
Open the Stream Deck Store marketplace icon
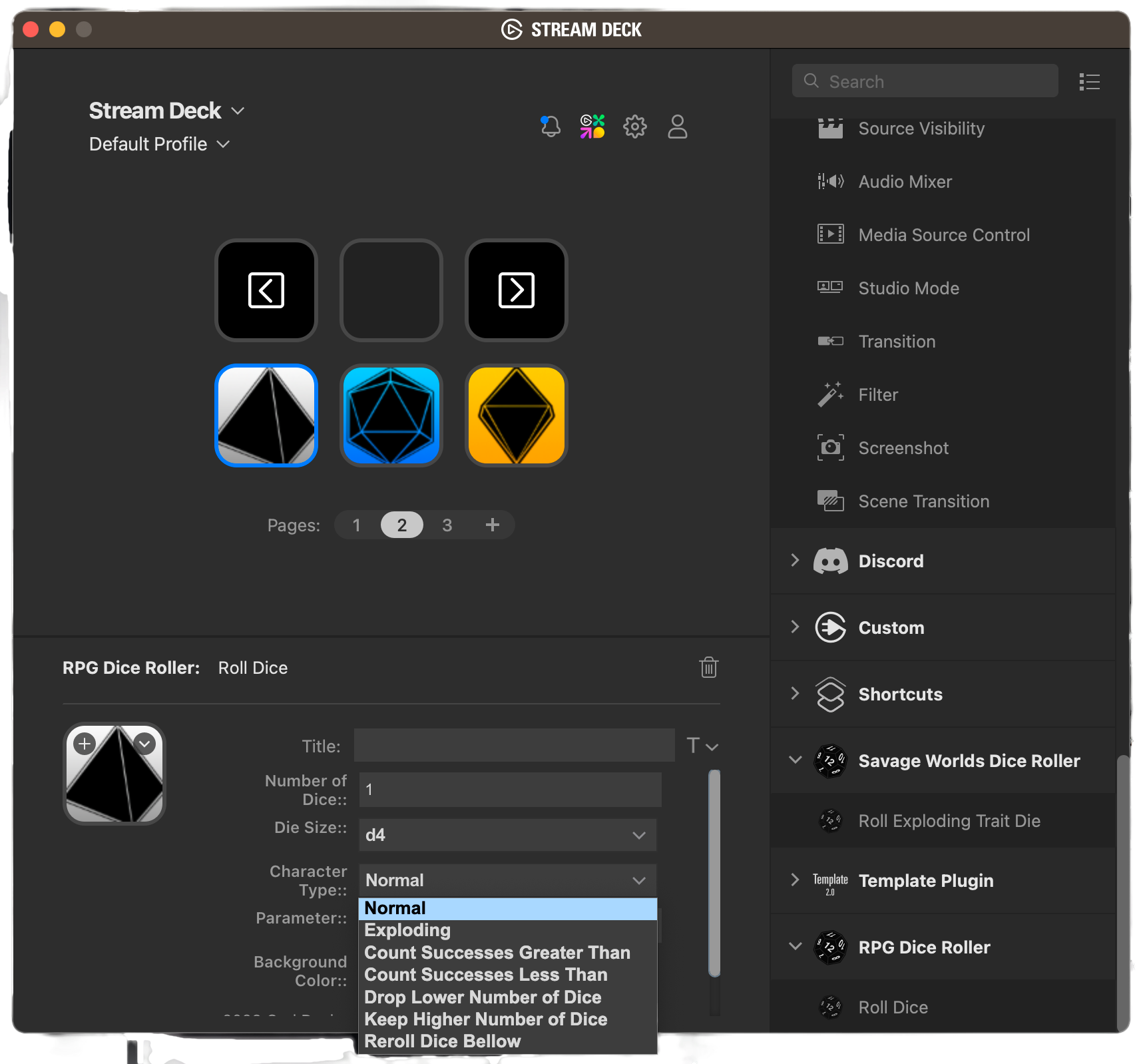click(592, 126)
